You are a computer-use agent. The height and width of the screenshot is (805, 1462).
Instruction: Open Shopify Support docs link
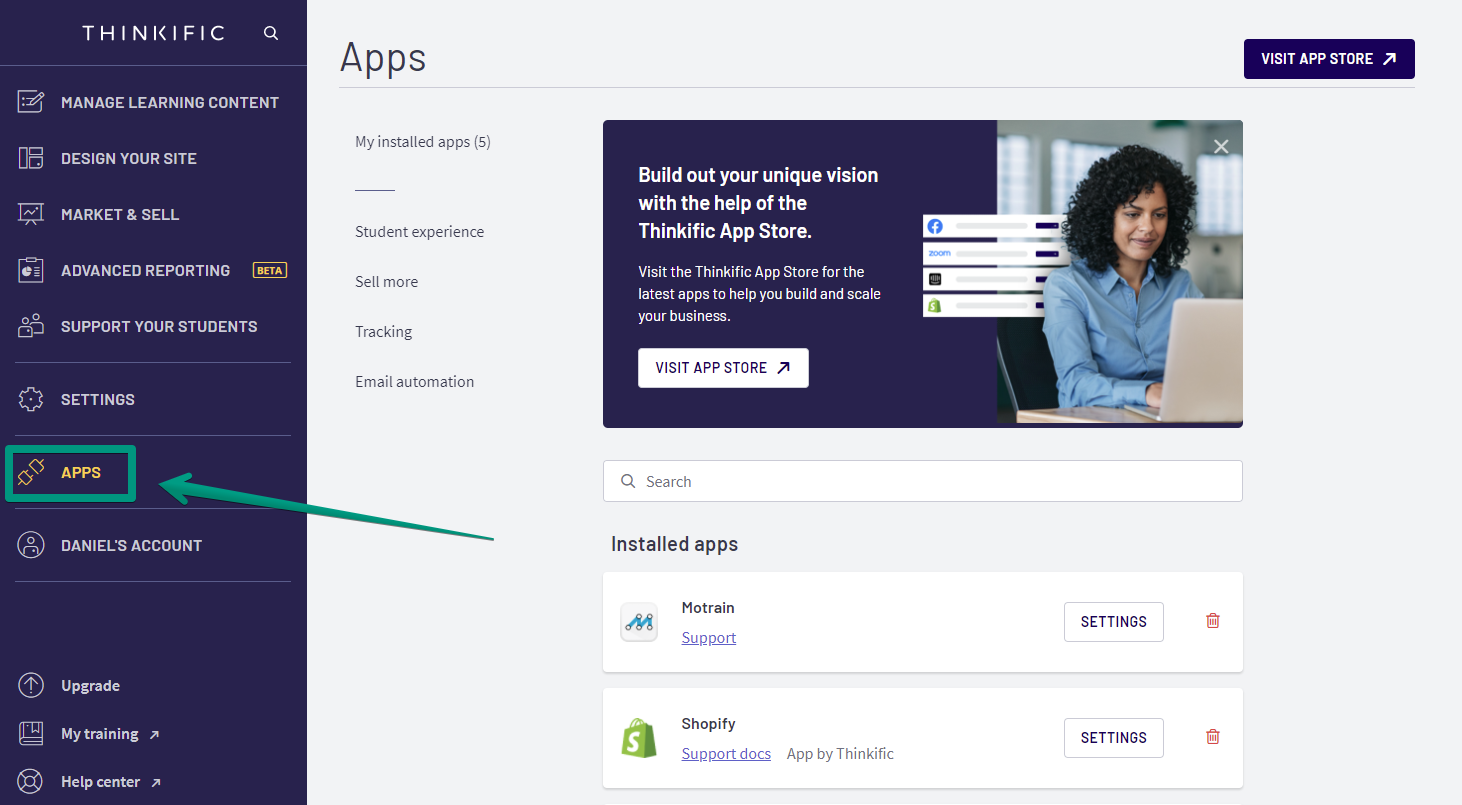coord(726,754)
